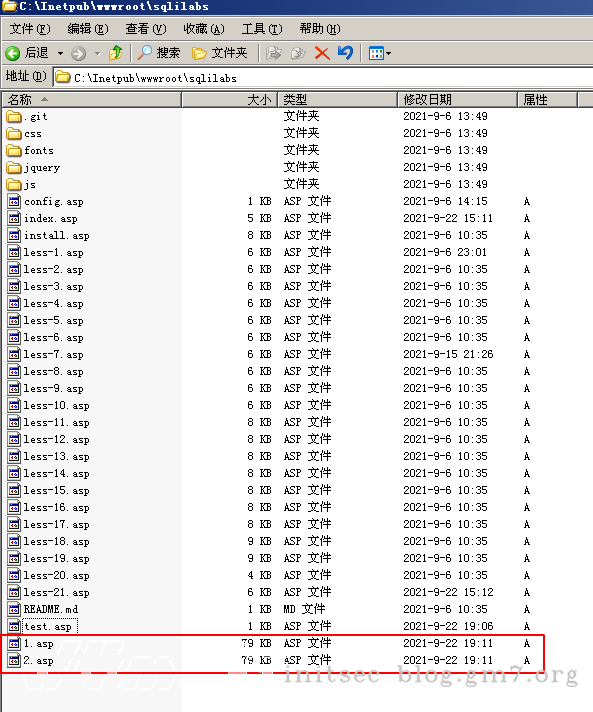The height and width of the screenshot is (712, 593).
Task: Click the green Back arrow icon
Action: pyautogui.click(x=13, y=53)
